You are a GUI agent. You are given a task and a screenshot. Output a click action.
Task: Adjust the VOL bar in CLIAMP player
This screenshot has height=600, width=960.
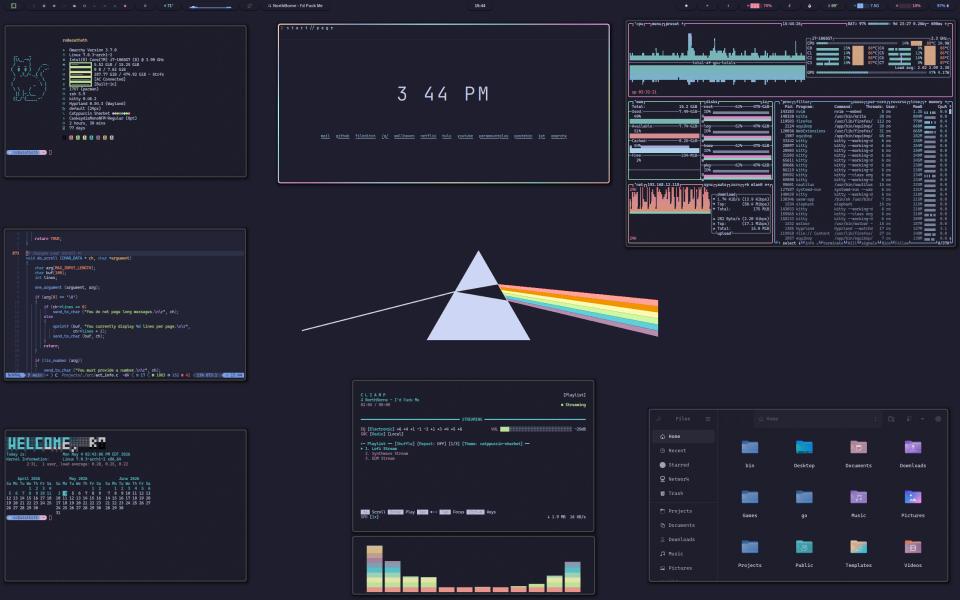coord(535,429)
